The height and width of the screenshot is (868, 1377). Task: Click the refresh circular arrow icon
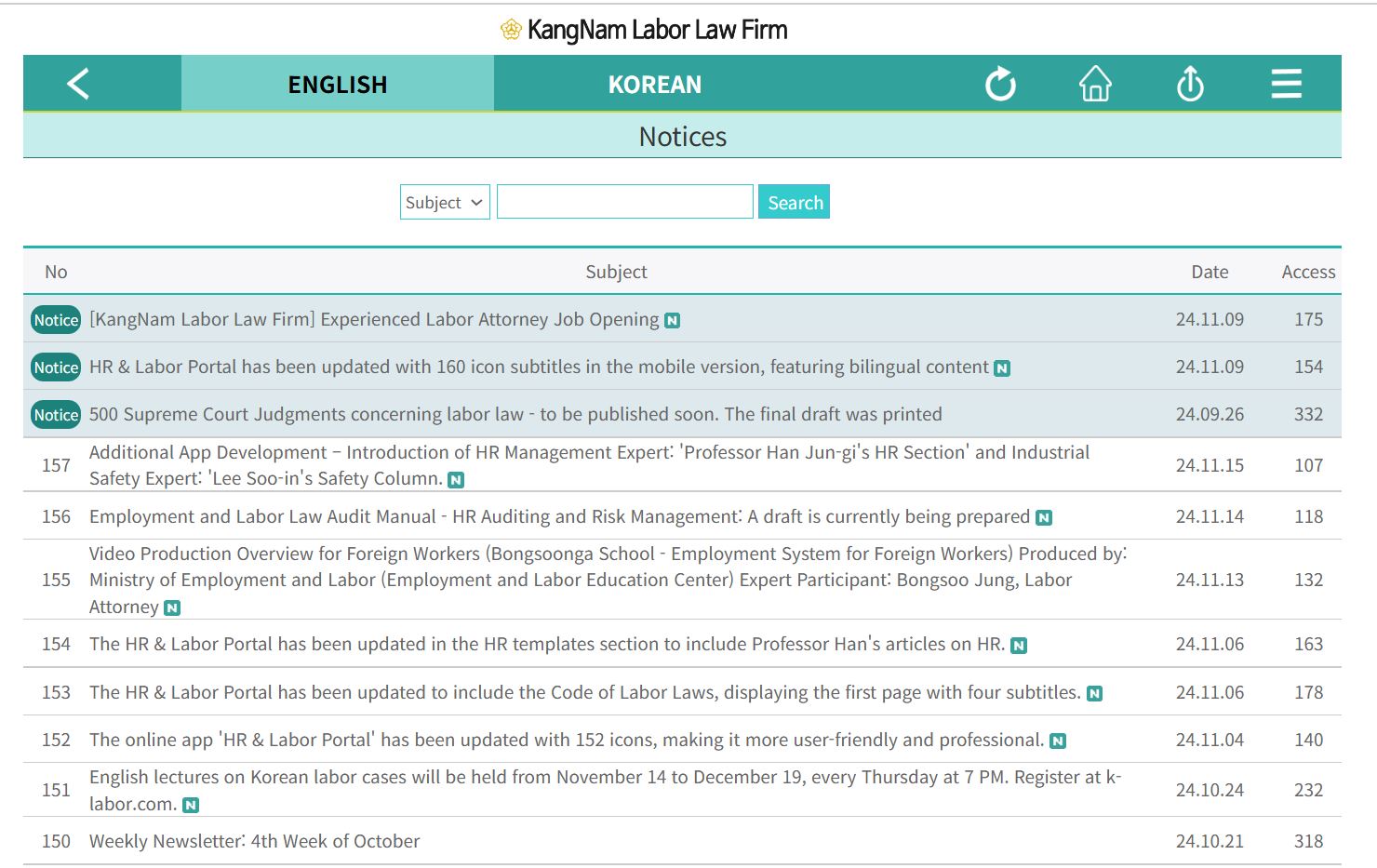point(1000,84)
